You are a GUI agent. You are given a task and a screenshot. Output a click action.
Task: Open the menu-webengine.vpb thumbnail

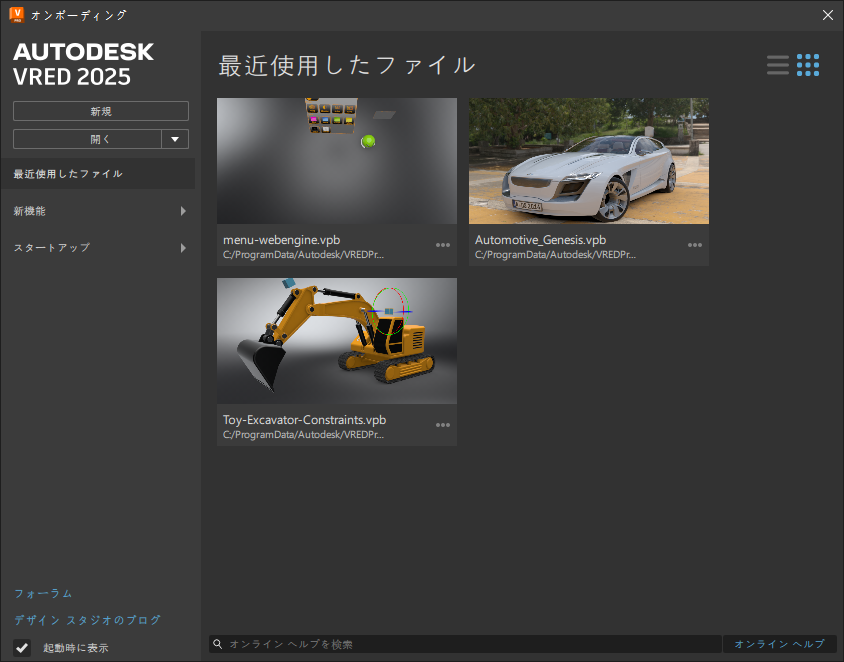coord(337,161)
